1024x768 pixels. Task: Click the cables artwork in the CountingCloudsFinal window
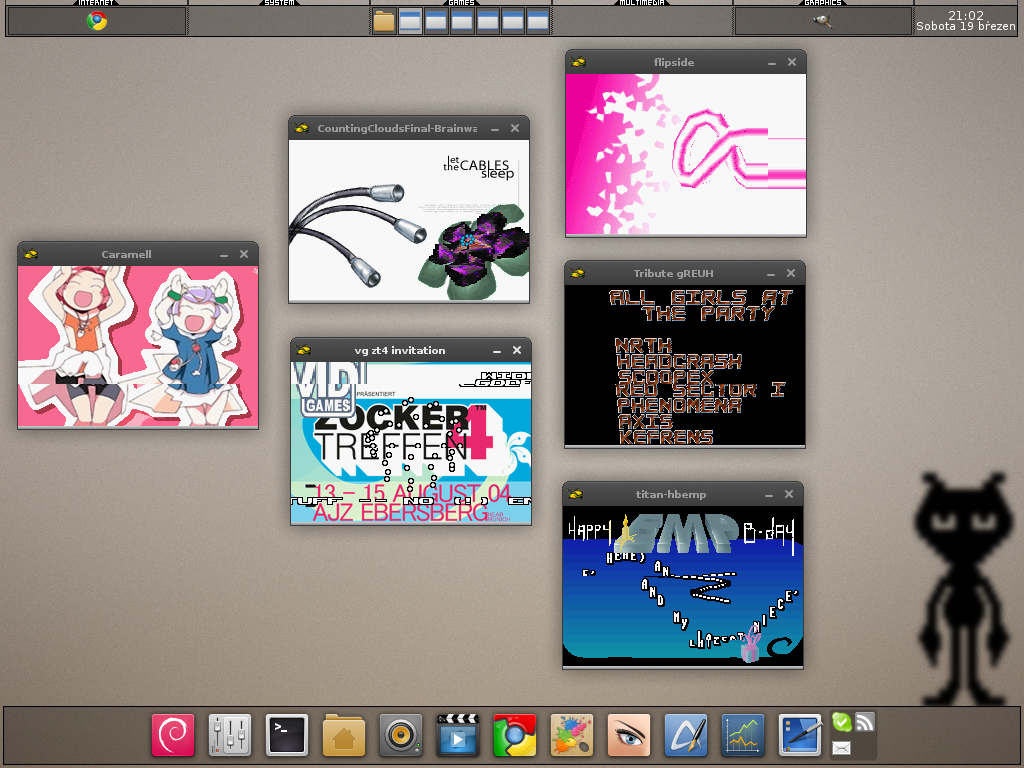(409, 220)
